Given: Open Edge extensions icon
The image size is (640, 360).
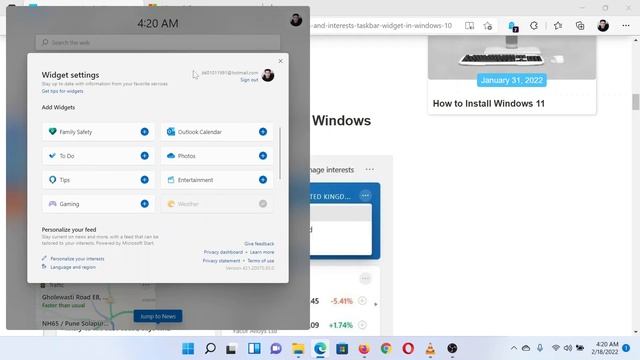Looking at the screenshot, I should point(534,26).
